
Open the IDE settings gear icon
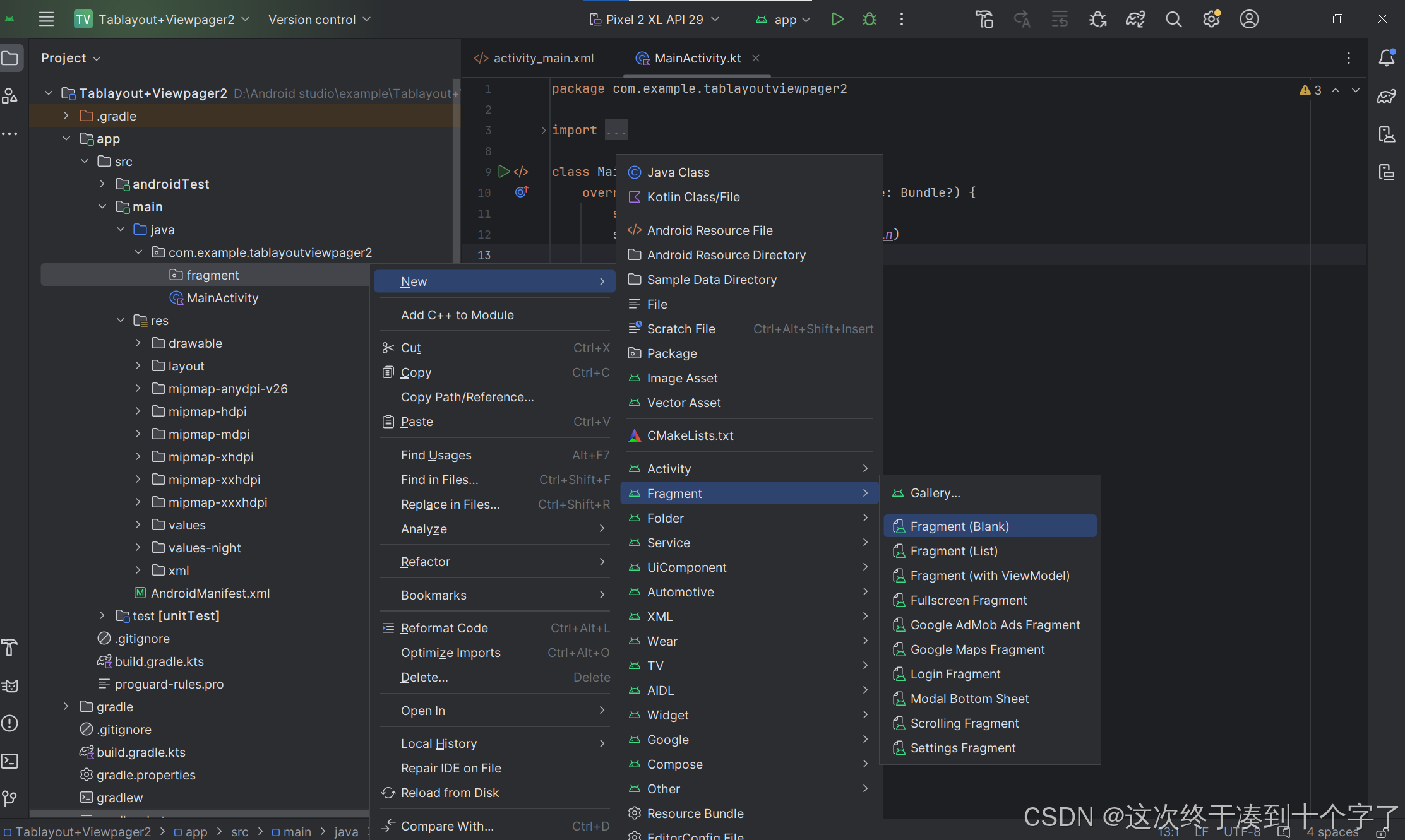coord(1211,20)
